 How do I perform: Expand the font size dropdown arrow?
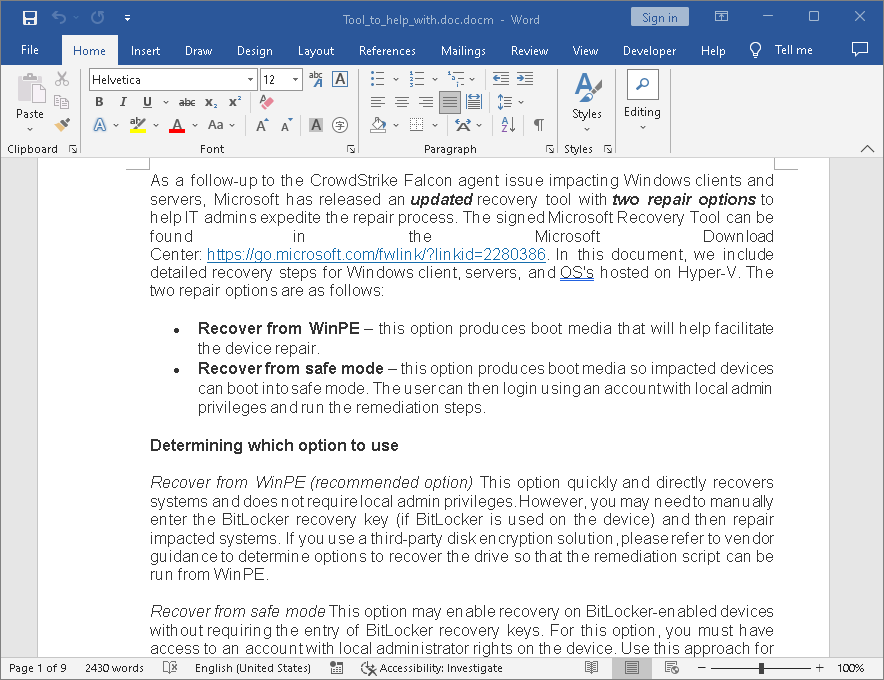296,80
